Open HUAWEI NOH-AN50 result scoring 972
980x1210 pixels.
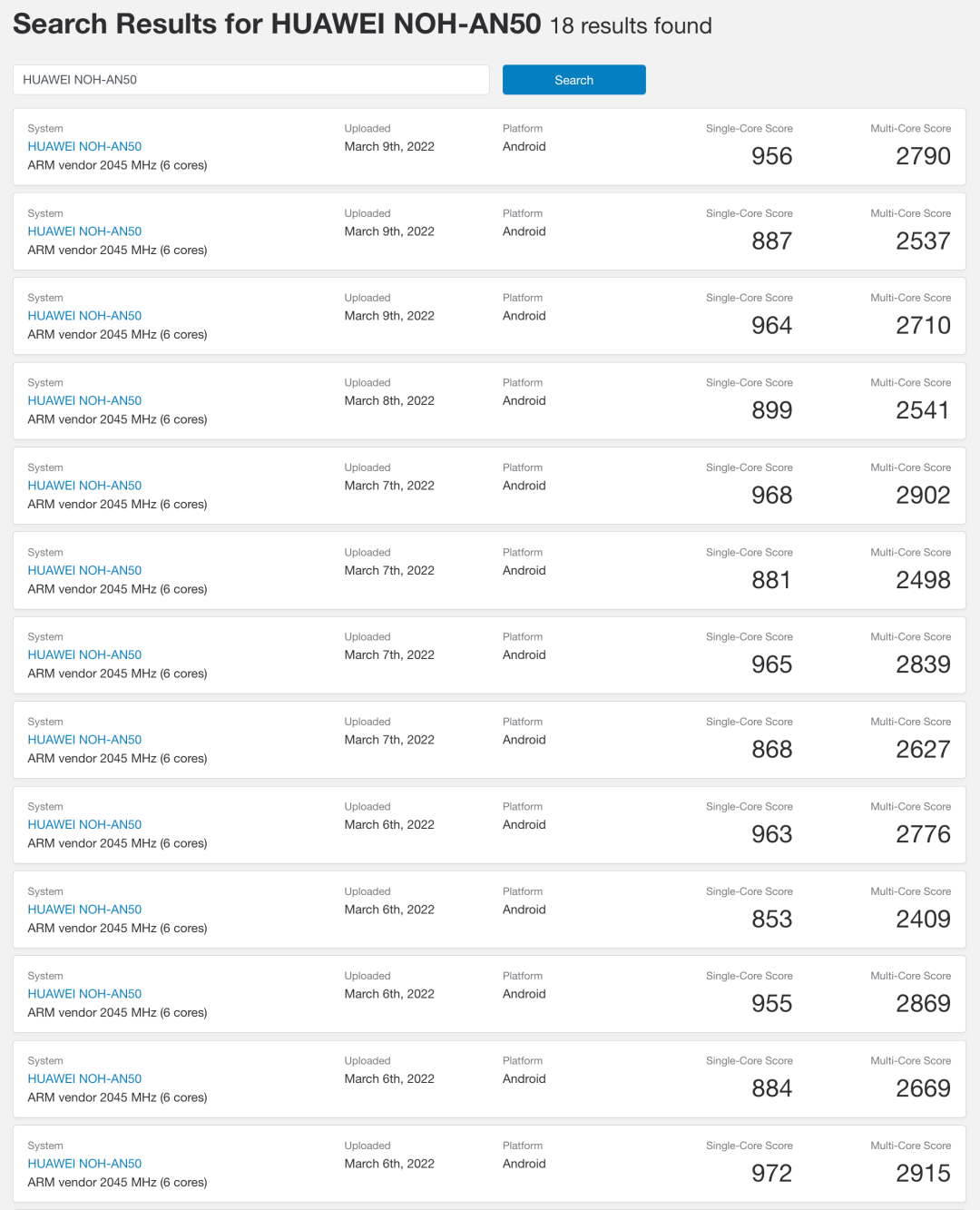[x=84, y=1164]
